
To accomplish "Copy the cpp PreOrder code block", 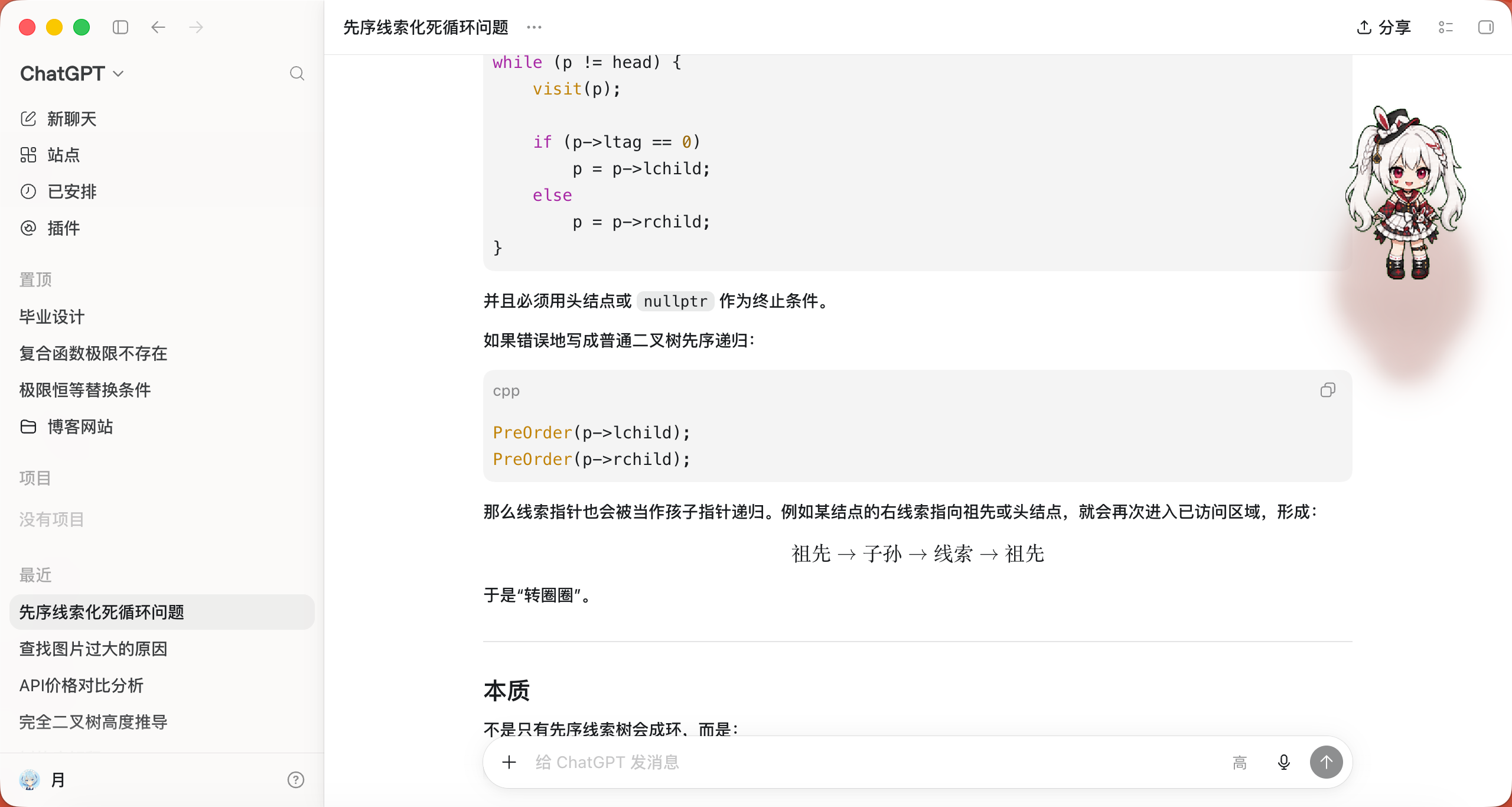I will pos(1328,391).
